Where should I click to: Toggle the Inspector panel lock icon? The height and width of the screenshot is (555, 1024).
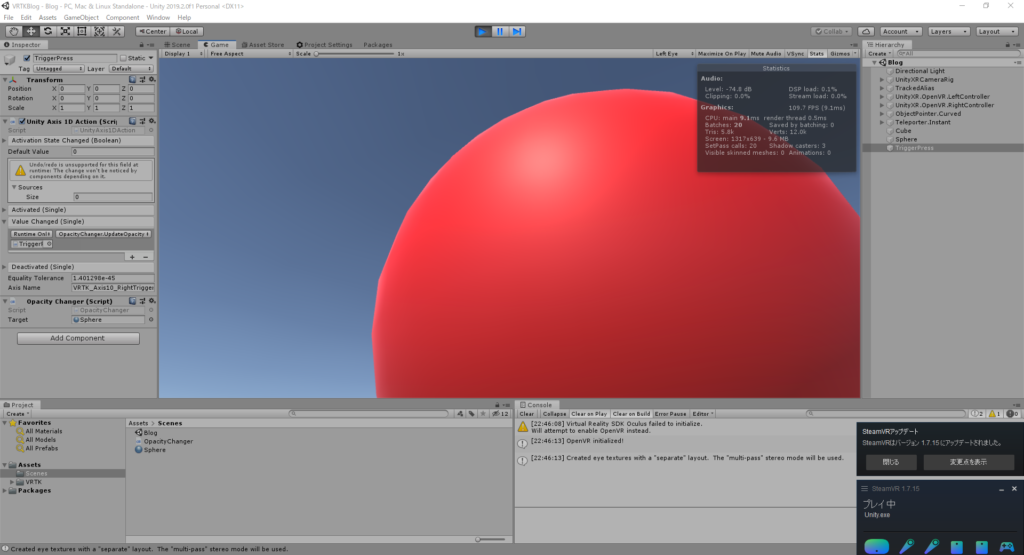pyautogui.click(x=141, y=45)
